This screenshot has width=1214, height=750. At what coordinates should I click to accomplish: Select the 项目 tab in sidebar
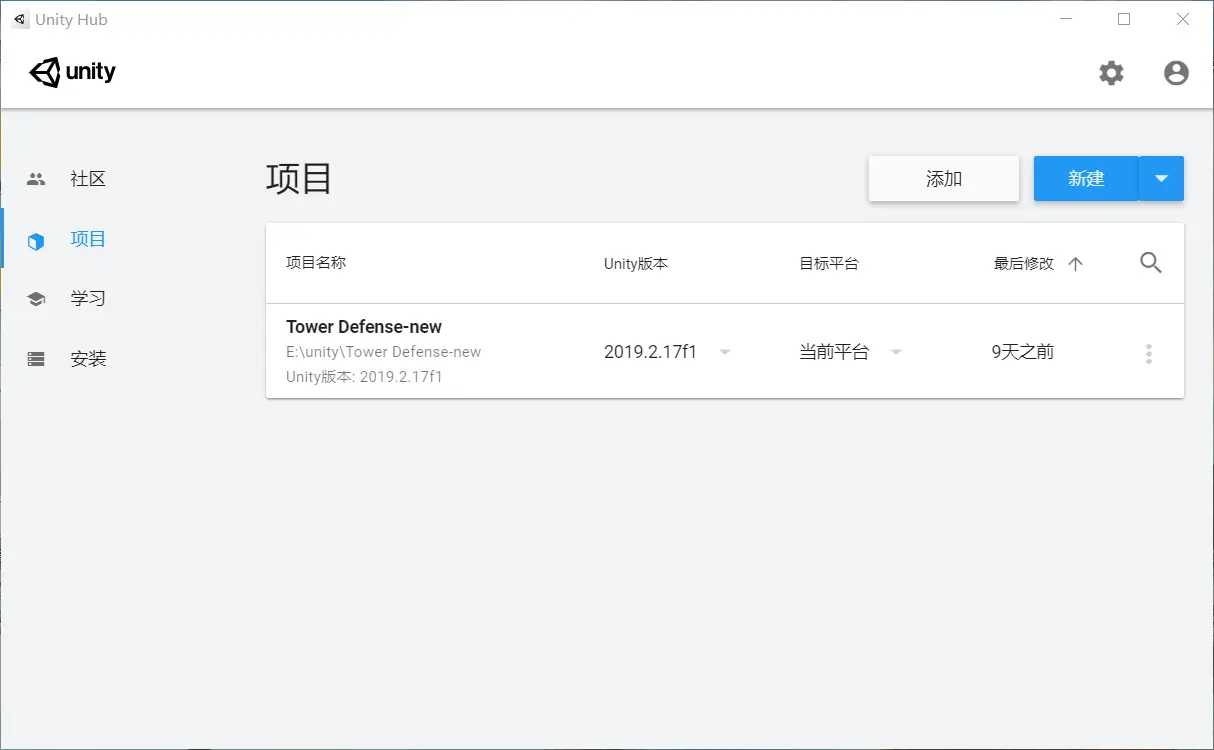coord(88,239)
